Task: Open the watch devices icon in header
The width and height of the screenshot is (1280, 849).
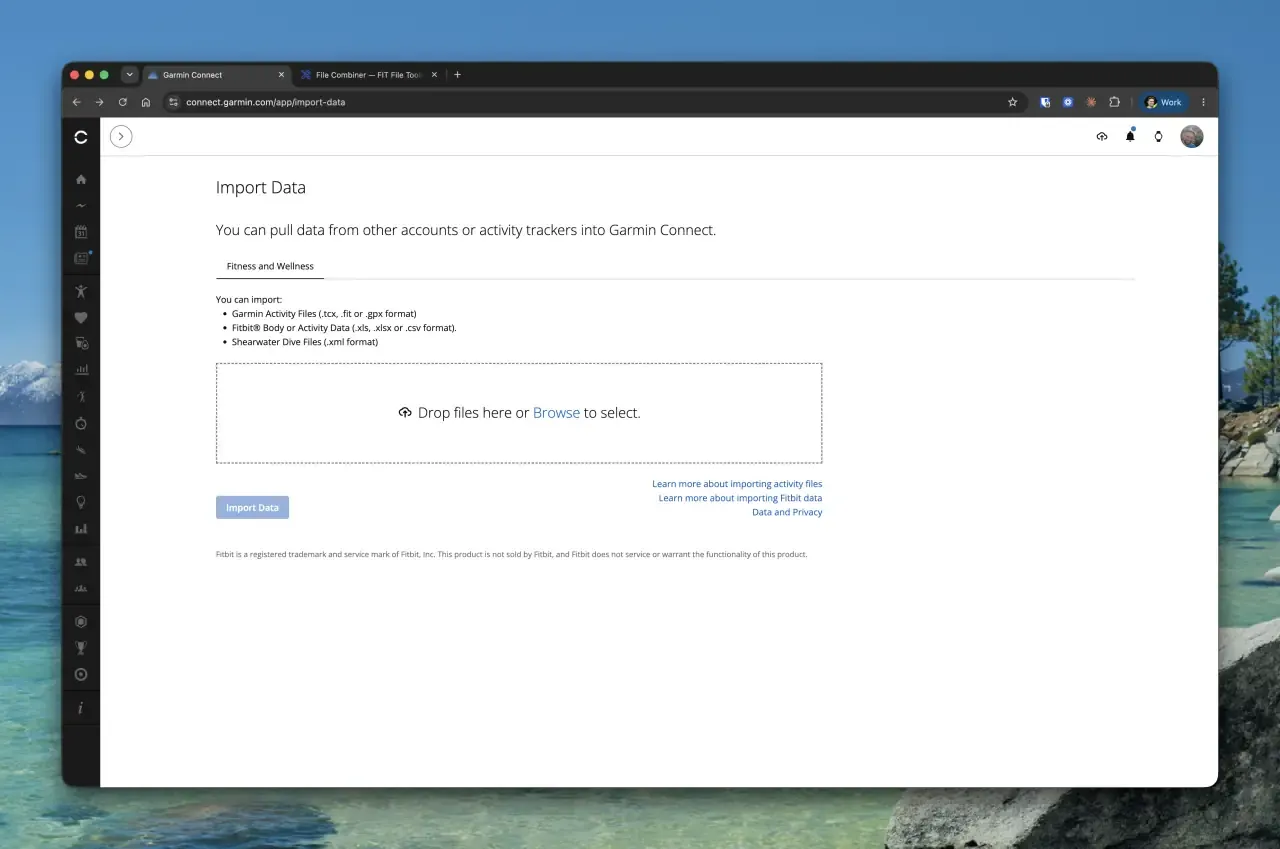Action: point(1159,137)
